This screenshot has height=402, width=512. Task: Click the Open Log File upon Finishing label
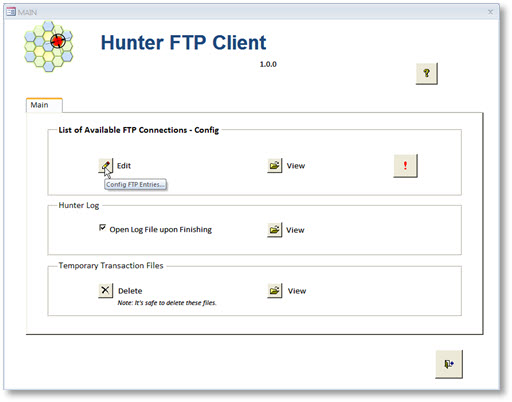[161, 230]
